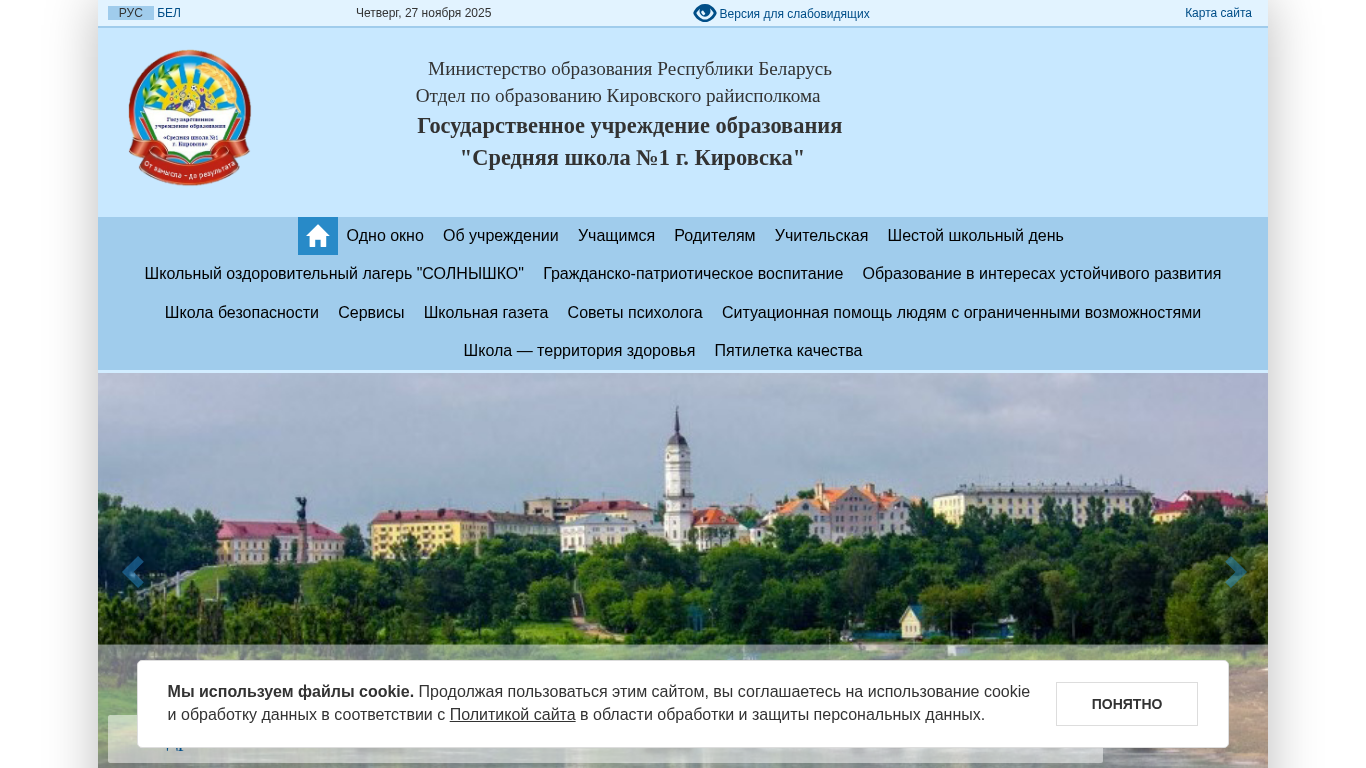
Task: Open Гражданско-патриотическое воспитание section
Action: click(x=693, y=274)
